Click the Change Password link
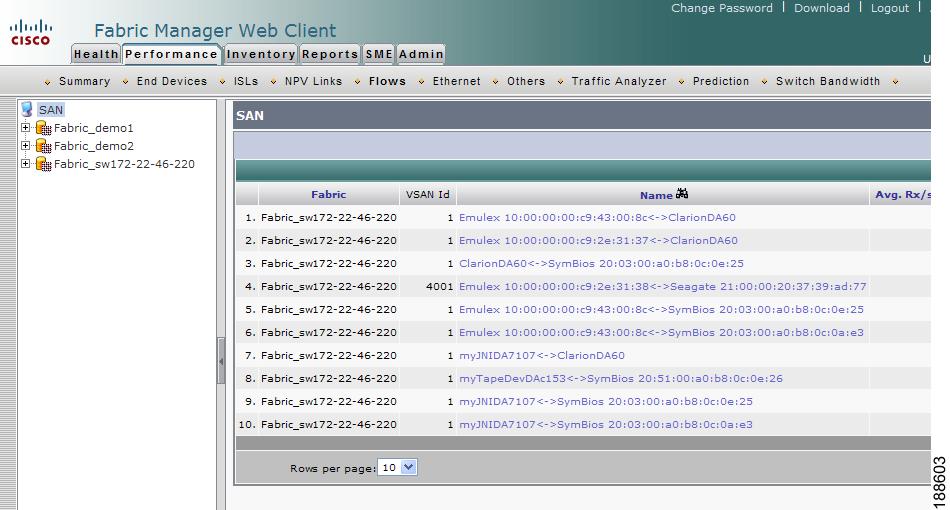 click(722, 8)
